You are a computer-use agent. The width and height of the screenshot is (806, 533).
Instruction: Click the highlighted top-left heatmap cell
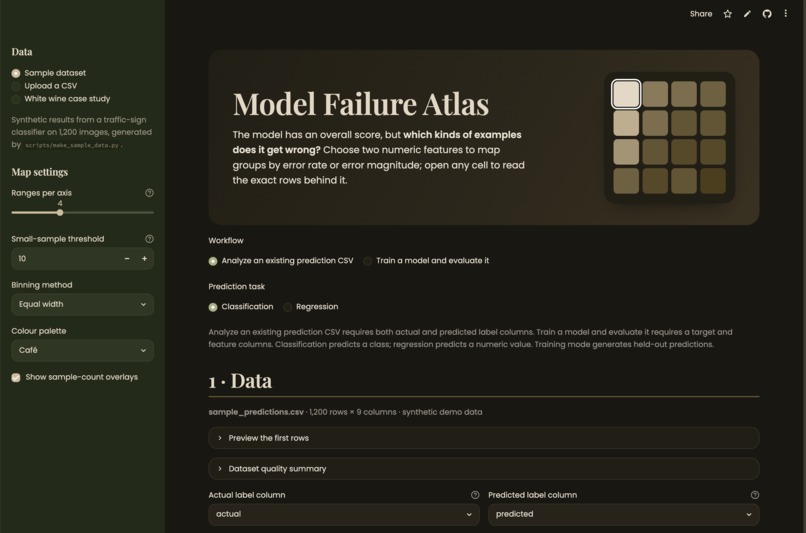pyautogui.click(x=626, y=94)
